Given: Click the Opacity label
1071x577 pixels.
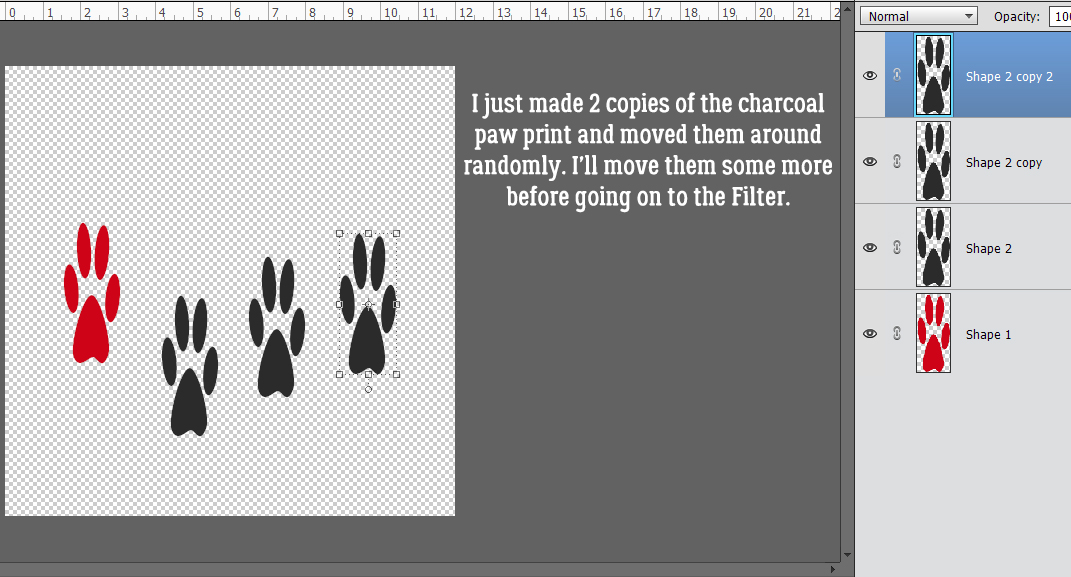Looking at the screenshot, I should coord(1016,16).
